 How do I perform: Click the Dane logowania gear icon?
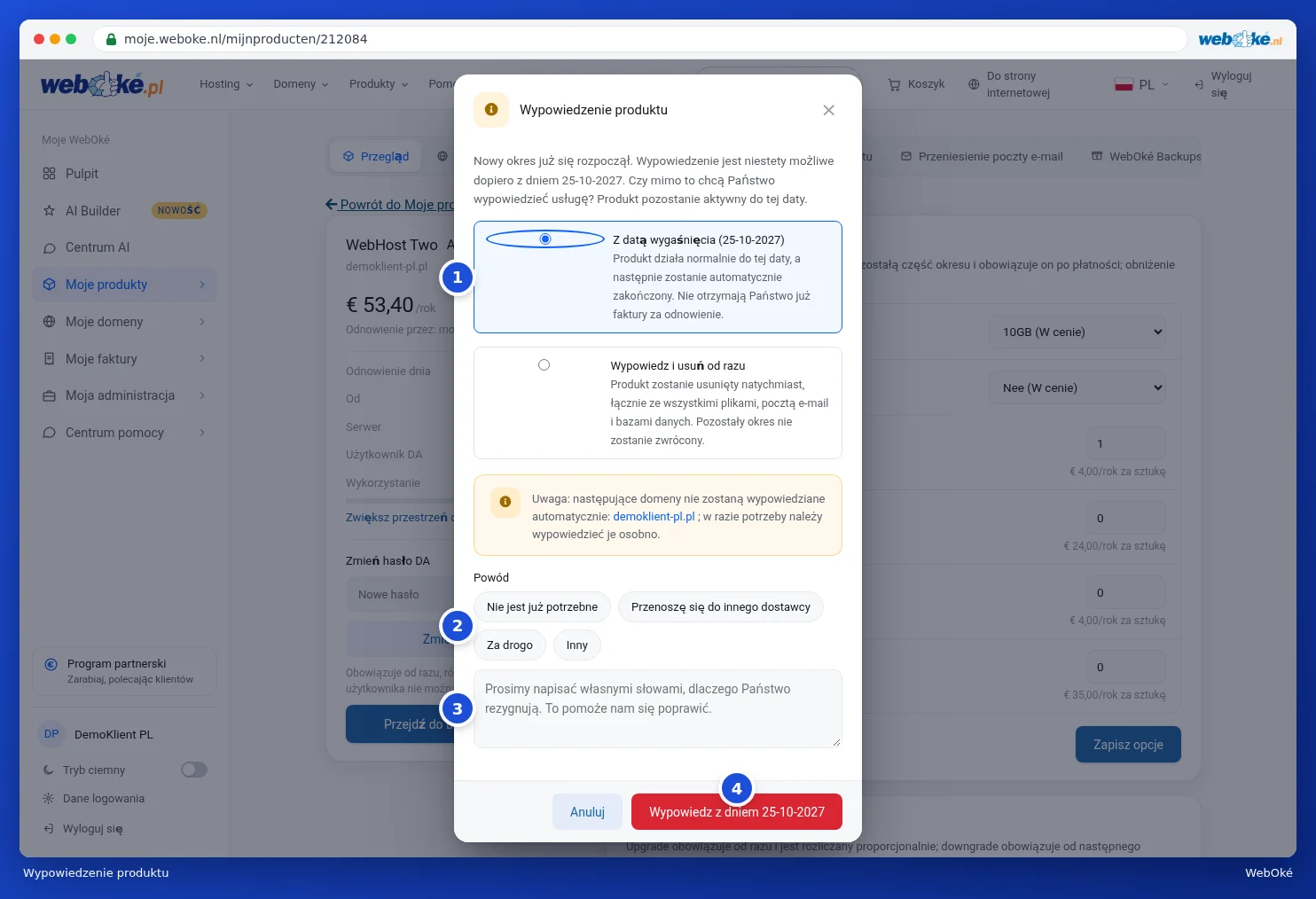tap(49, 799)
